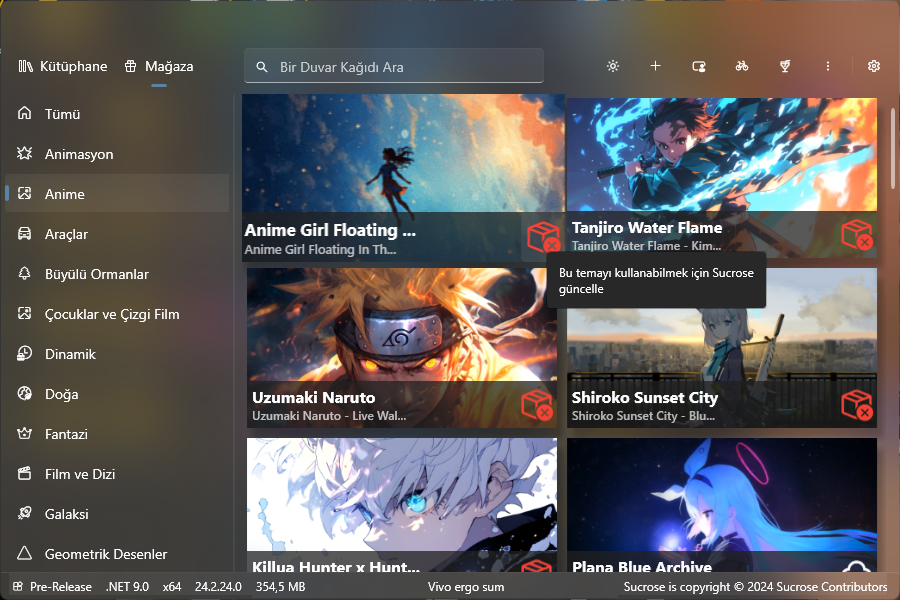The height and width of the screenshot is (600, 900).
Task: Open the Çocuklar ve Çizgi Film category
Action: coord(117,314)
